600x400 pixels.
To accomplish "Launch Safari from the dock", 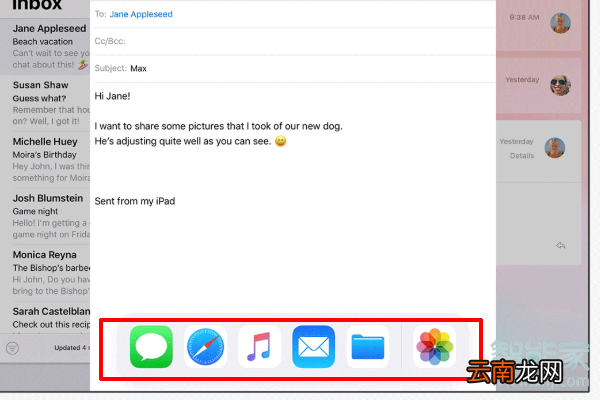I will [205, 347].
